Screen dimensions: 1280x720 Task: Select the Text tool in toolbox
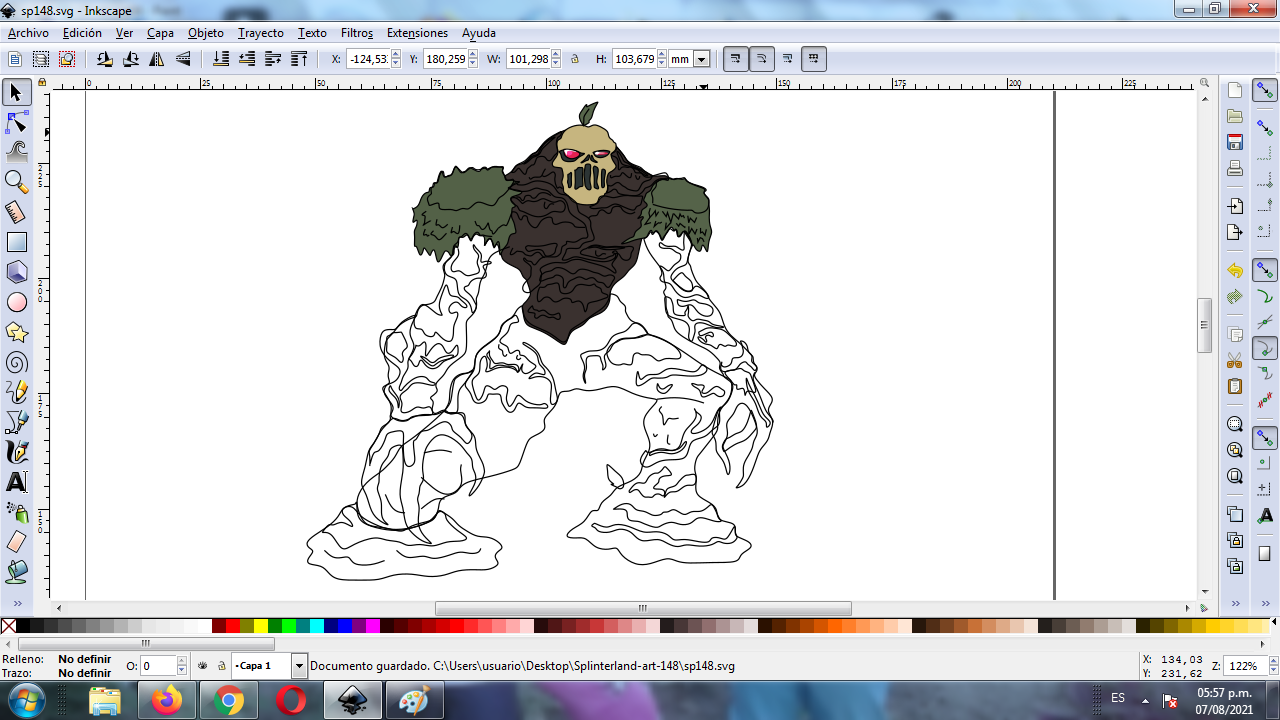tap(16, 482)
